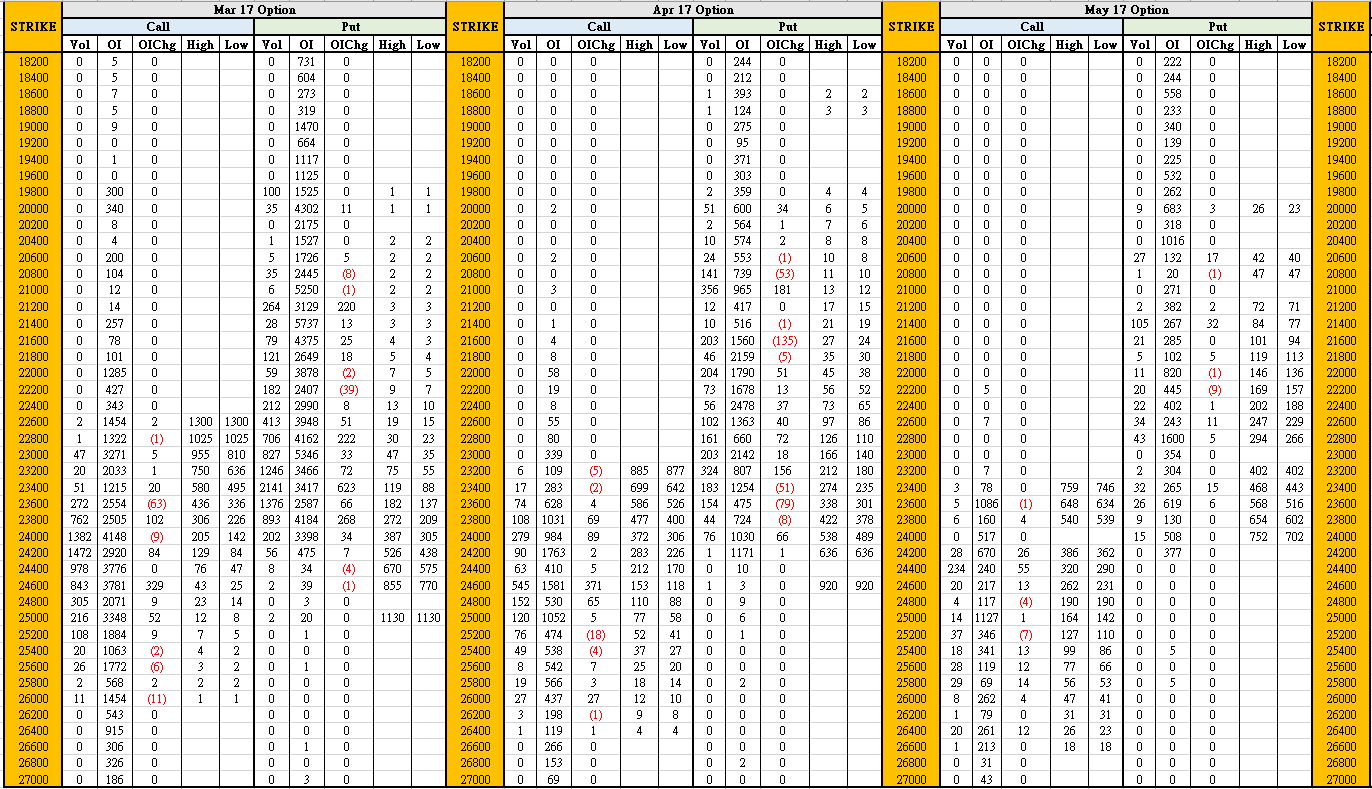
Task: Select Call header under Mar 17 Option
Action: click(x=158, y=27)
